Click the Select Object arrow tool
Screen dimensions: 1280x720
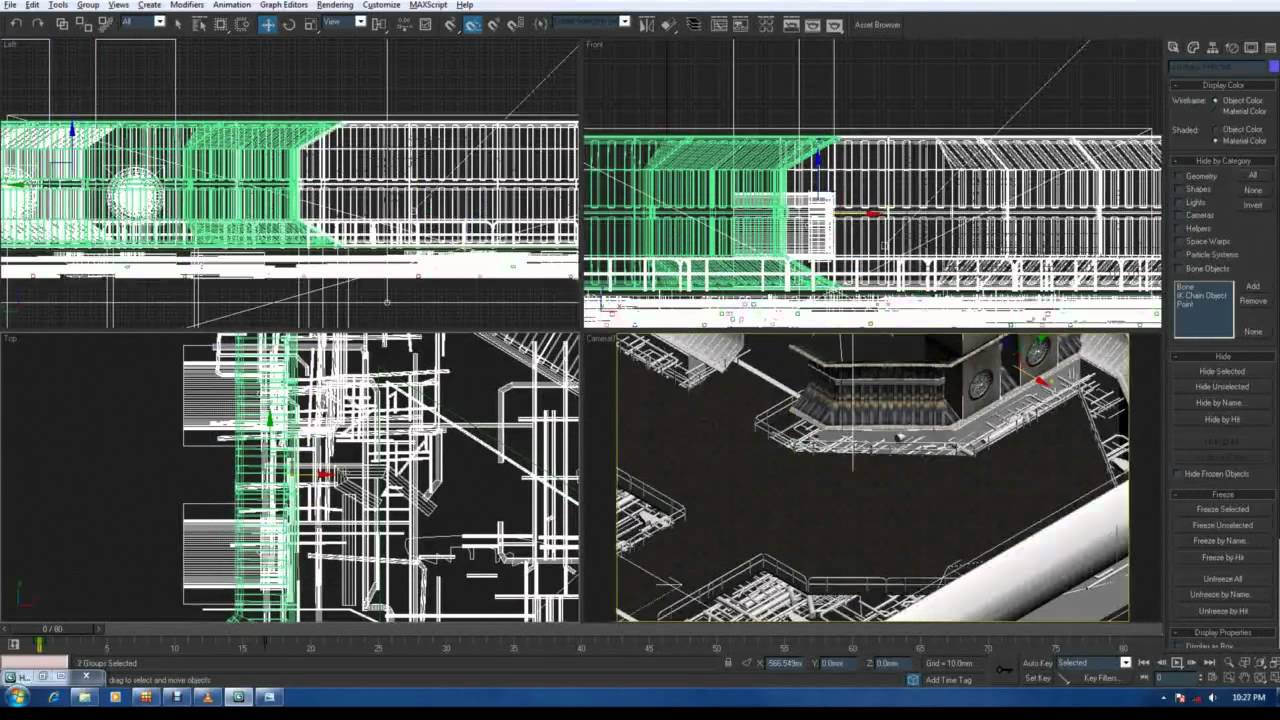tap(177, 23)
